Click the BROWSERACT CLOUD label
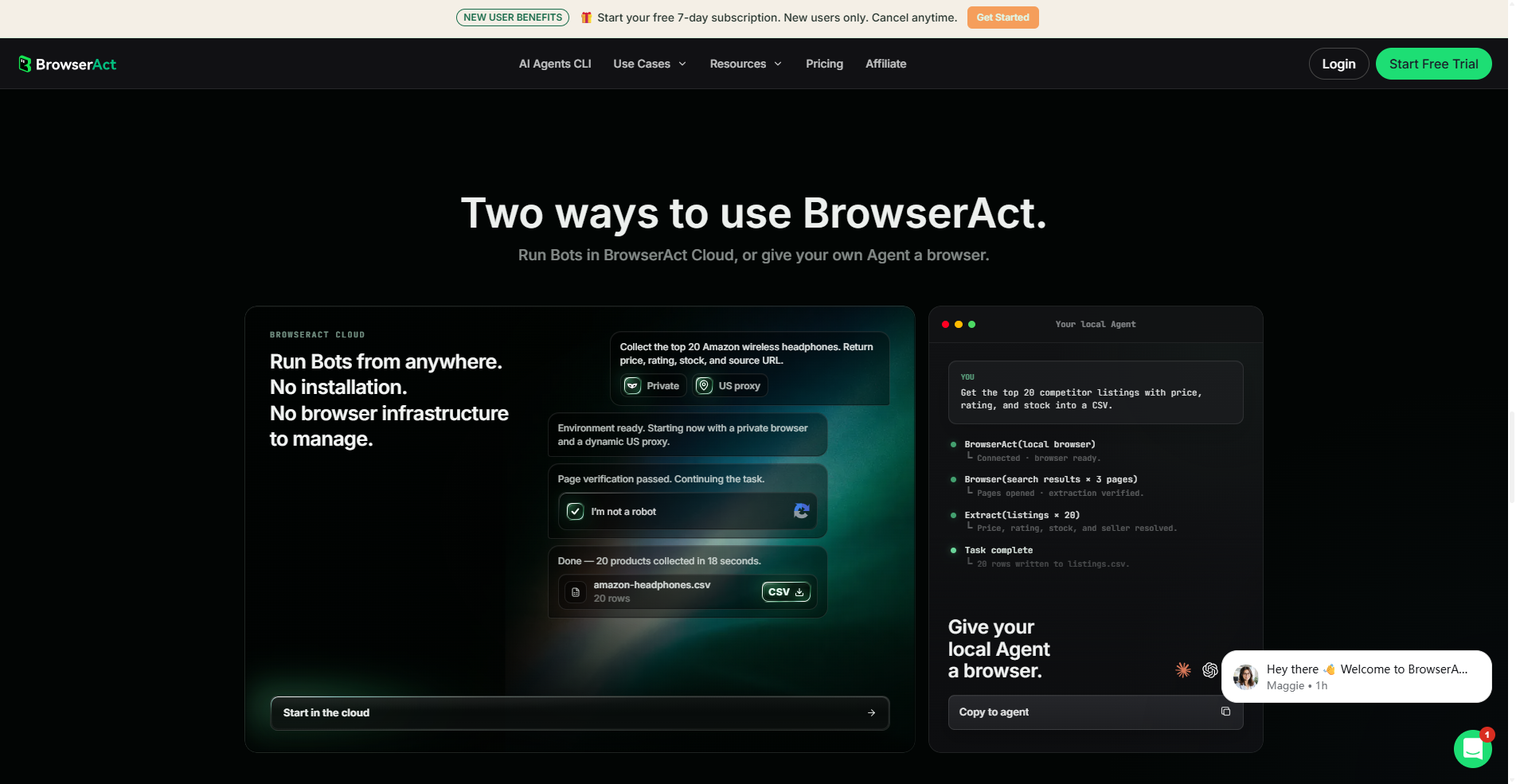 pyautogui.click(x=317, y=335)
